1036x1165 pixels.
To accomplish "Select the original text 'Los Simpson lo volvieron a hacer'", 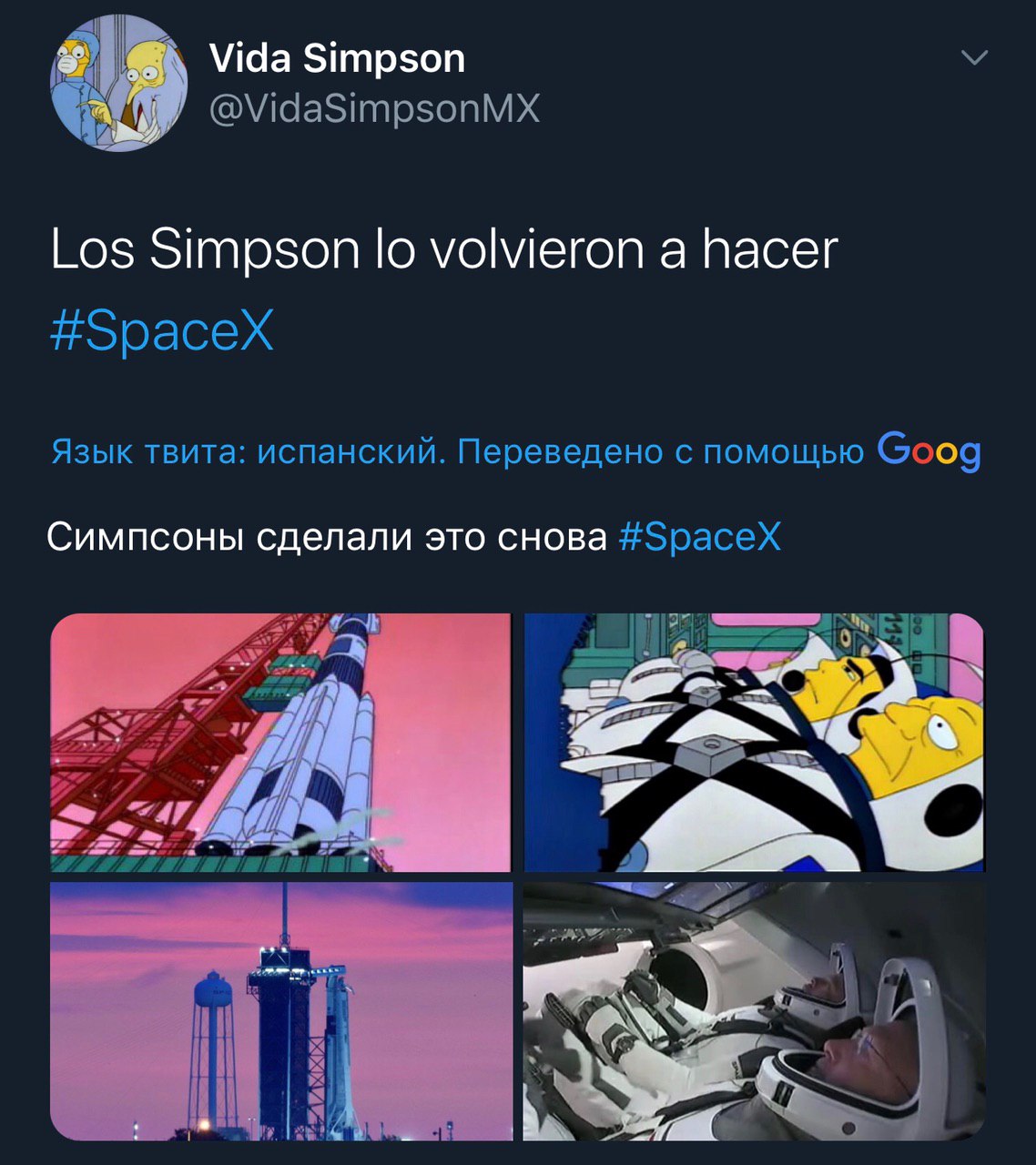I will click(443, 250).
